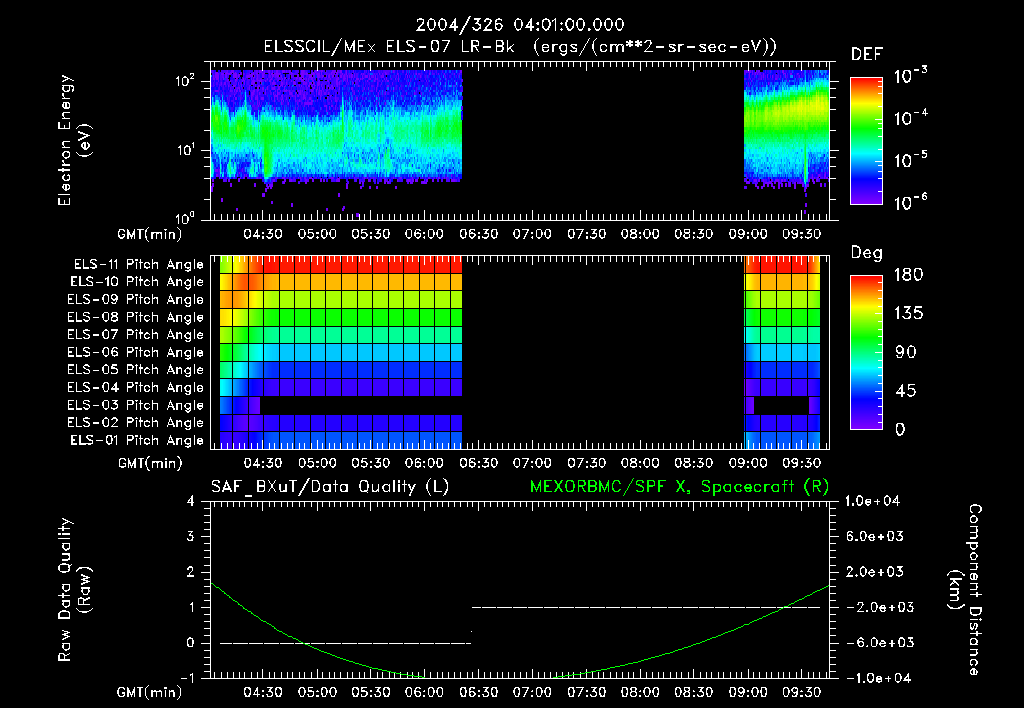Click the Raw Data Quality axis label
The width and height of the screenshot is (1024, 708).
pos(74,590)
